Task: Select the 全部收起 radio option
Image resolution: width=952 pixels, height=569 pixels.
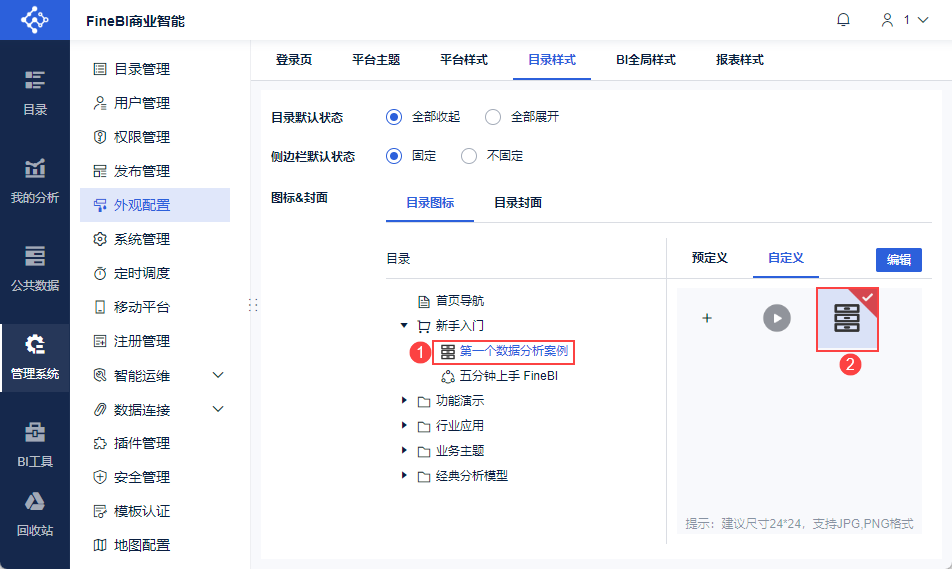Action: coord(394,117)
